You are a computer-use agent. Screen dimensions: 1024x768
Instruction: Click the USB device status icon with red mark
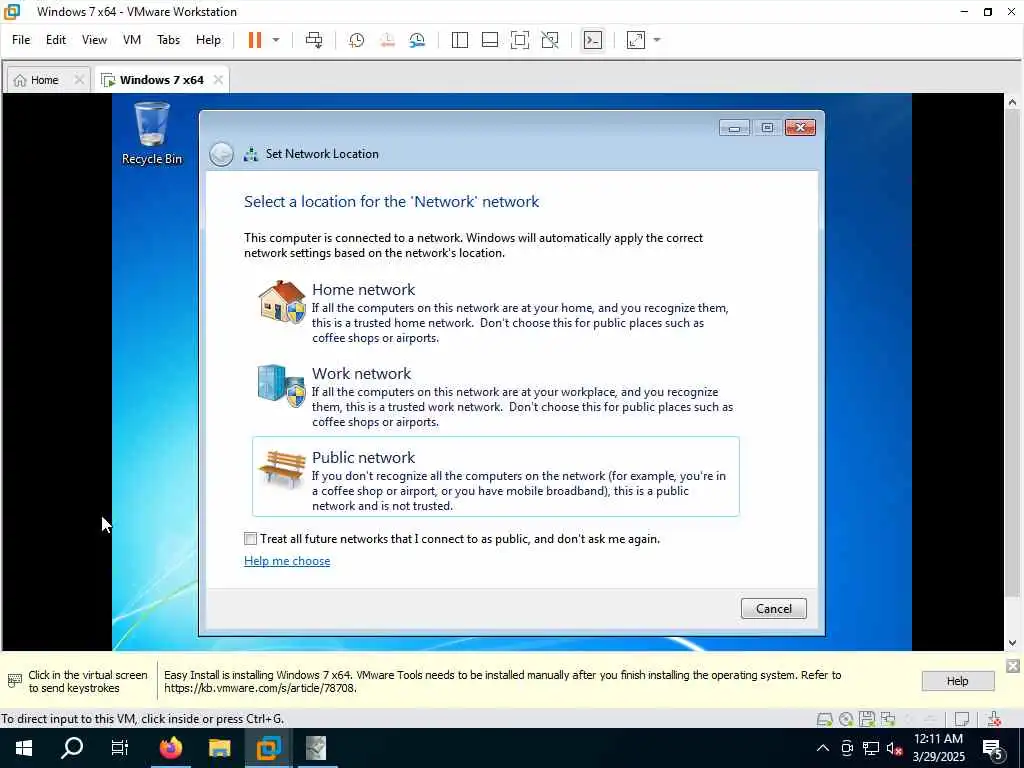(994, 719)
